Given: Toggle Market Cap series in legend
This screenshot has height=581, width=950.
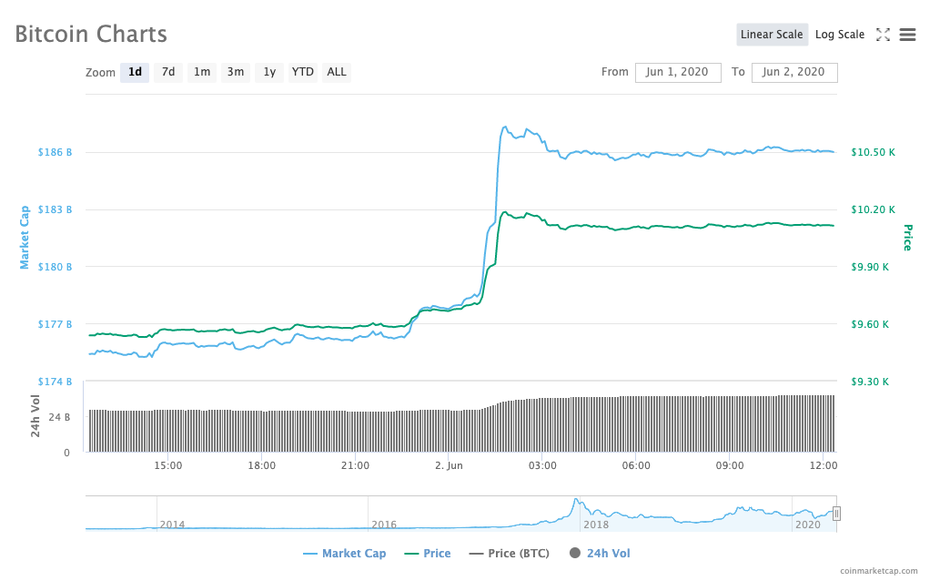Looking at the screenshot, I should click(x=344, y=553).
